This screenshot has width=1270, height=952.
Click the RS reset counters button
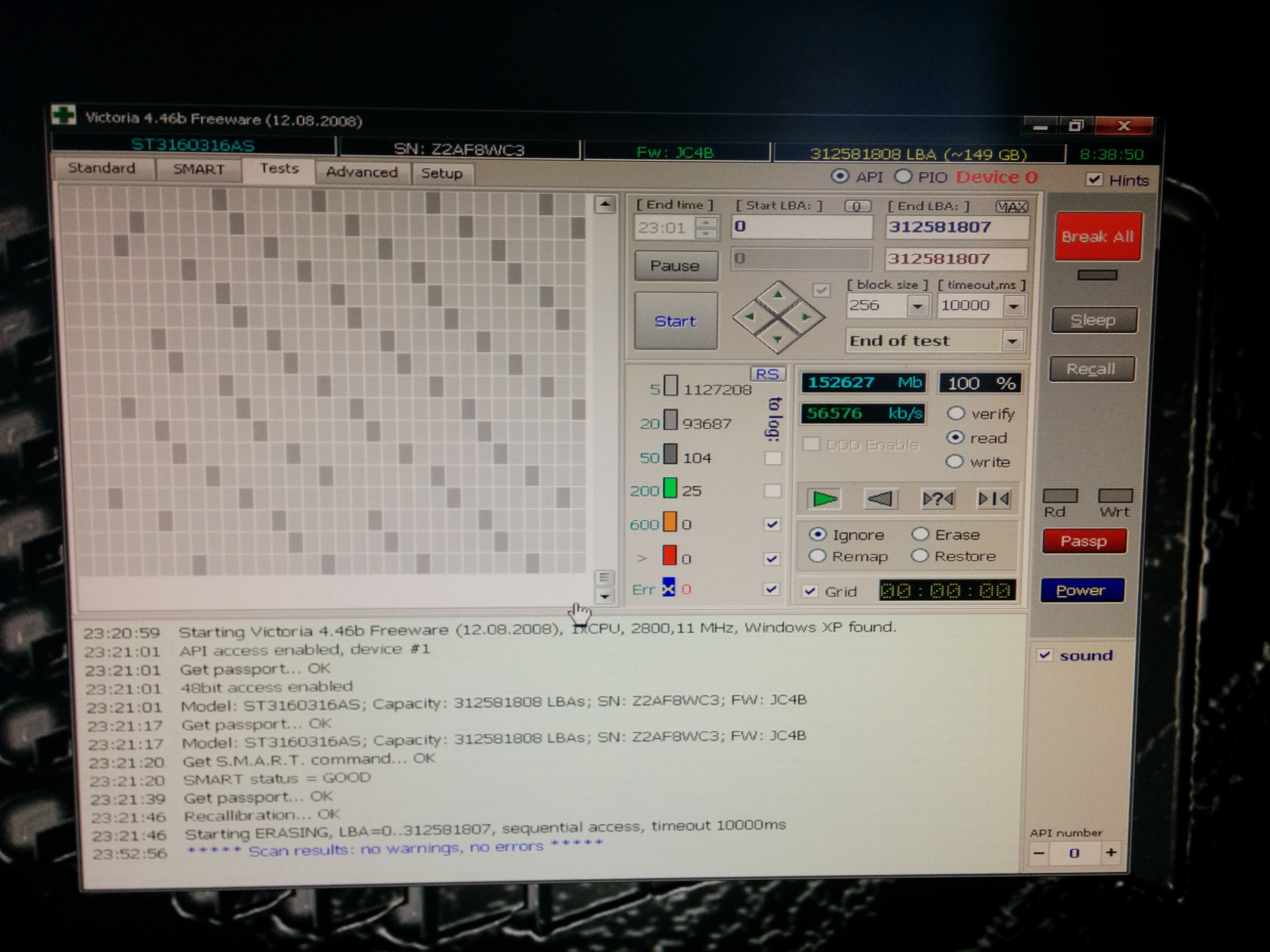767,375
